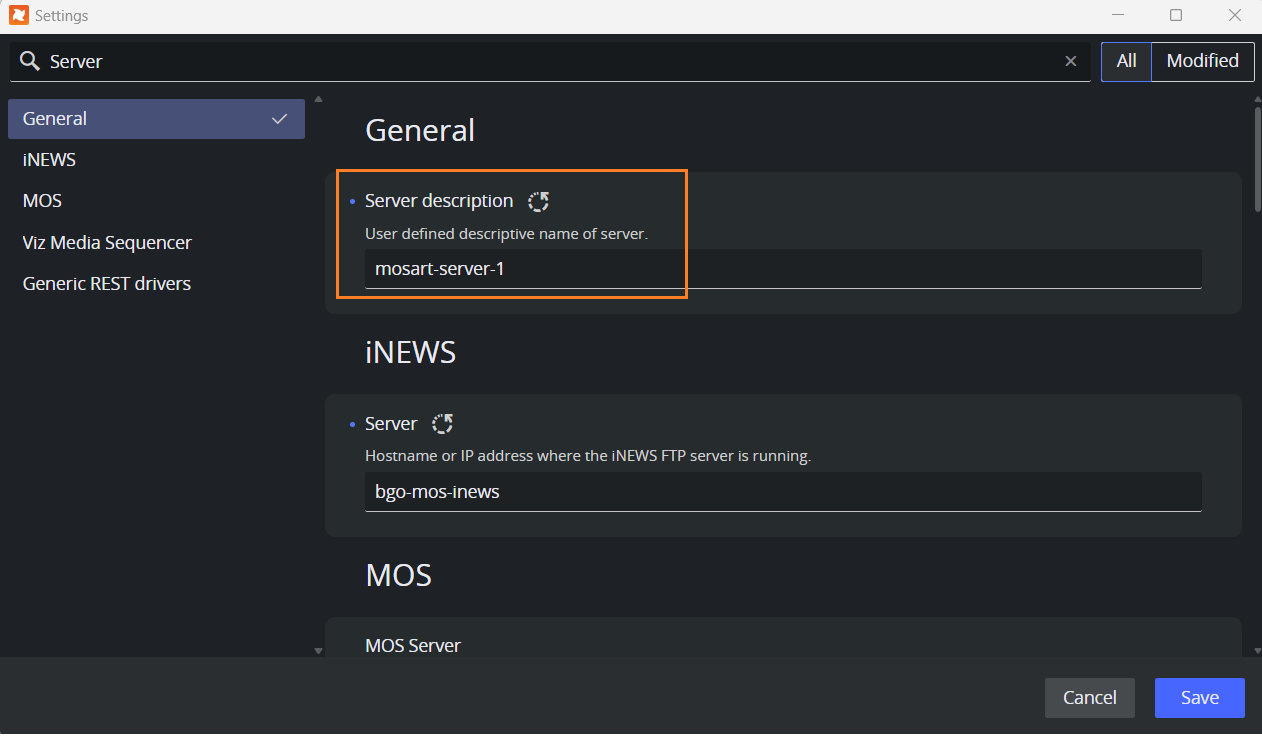The height and width of the screenshot is (737, 1262).
Task: Click the magnifier icon in the search bar
Action: (30, 61)
